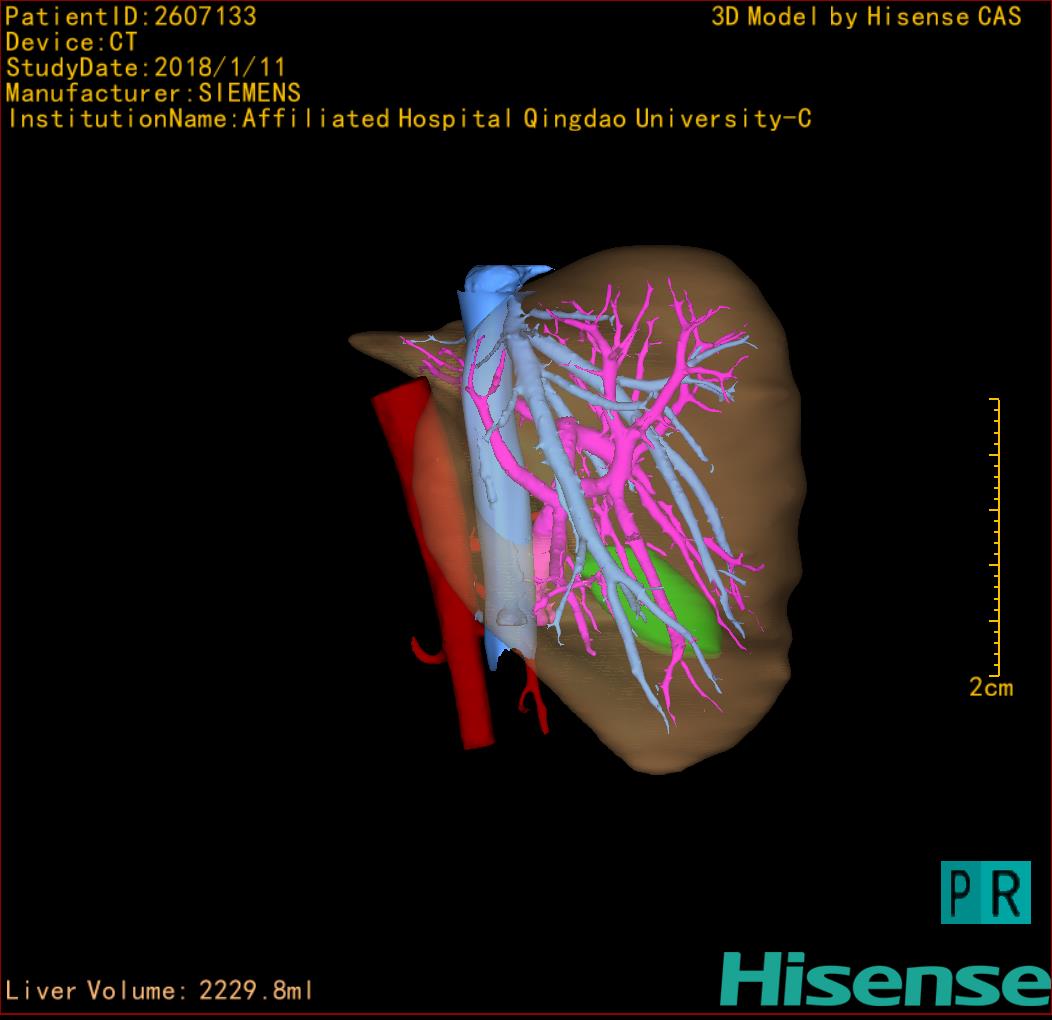
Task: Click the 2cm scale ruler
Action: 995,537
